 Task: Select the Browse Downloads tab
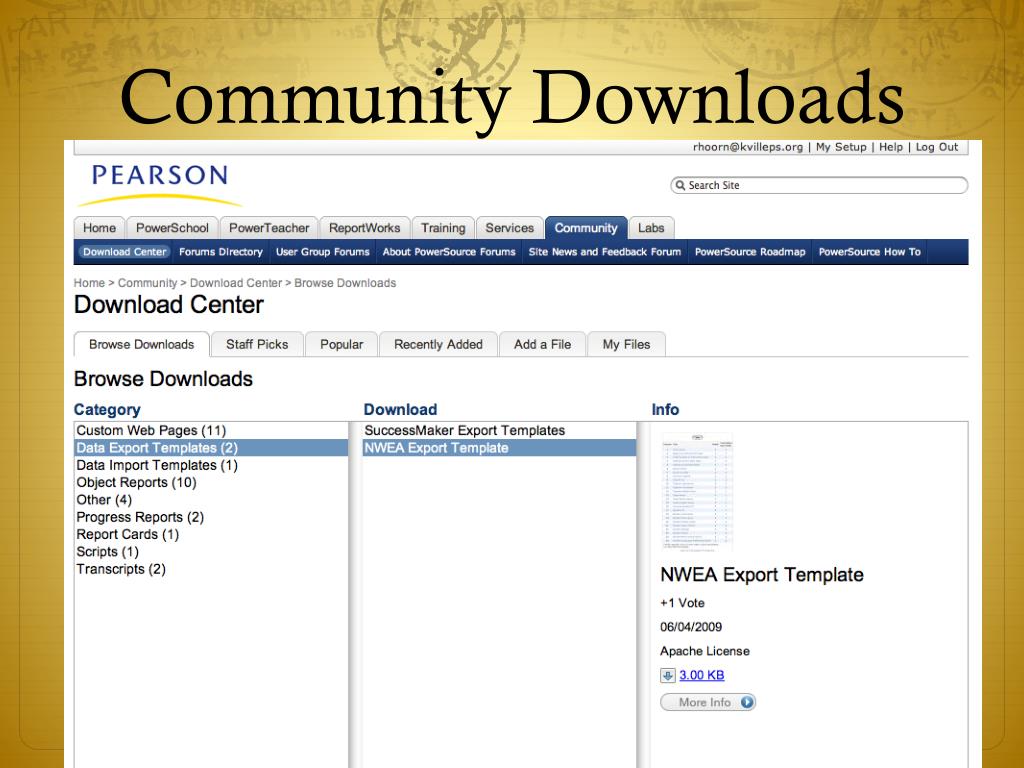[x=142, y=344]
